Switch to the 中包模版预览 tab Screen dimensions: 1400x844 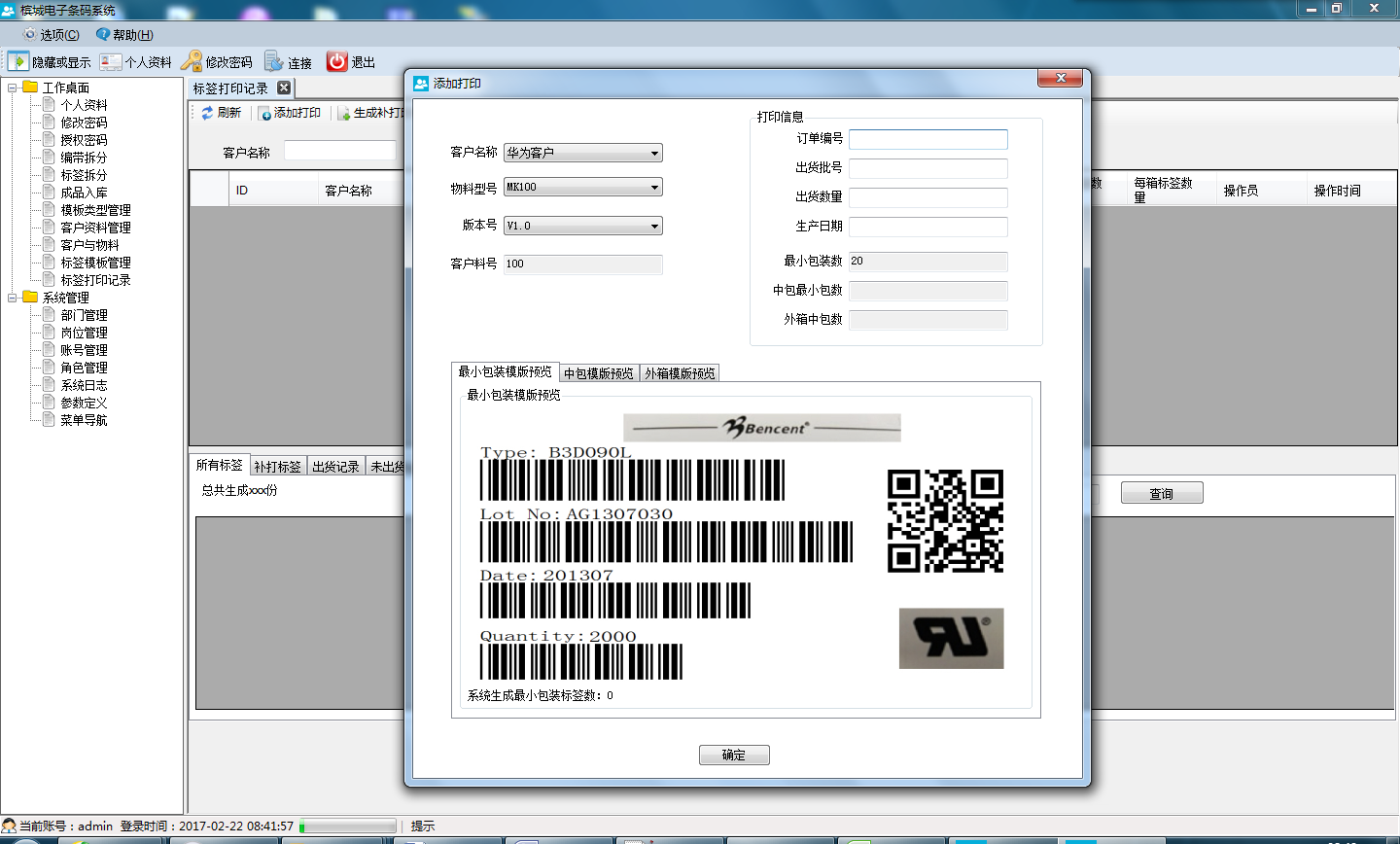tap(598, 373)
